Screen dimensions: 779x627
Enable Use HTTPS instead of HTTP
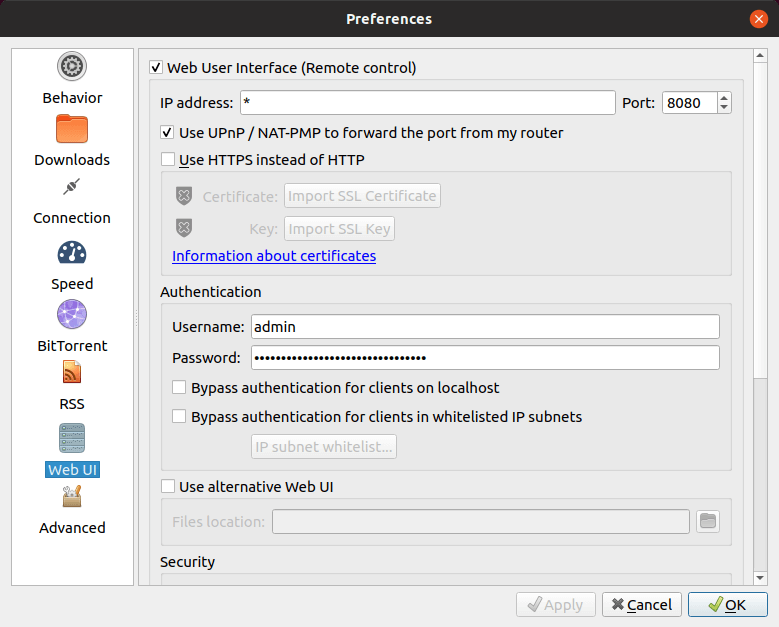(x=168, y=159)
